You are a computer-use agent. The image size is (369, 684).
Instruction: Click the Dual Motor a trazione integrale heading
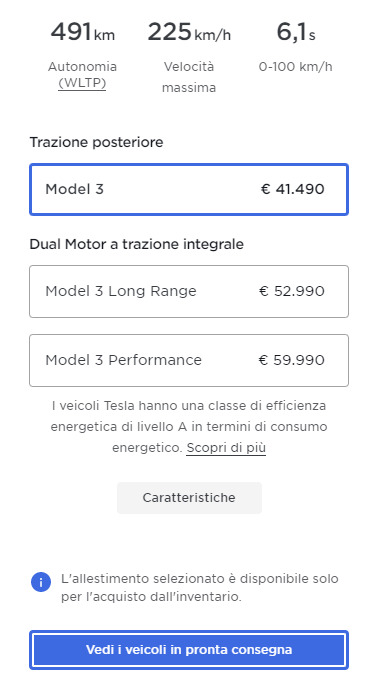[137, 244]
